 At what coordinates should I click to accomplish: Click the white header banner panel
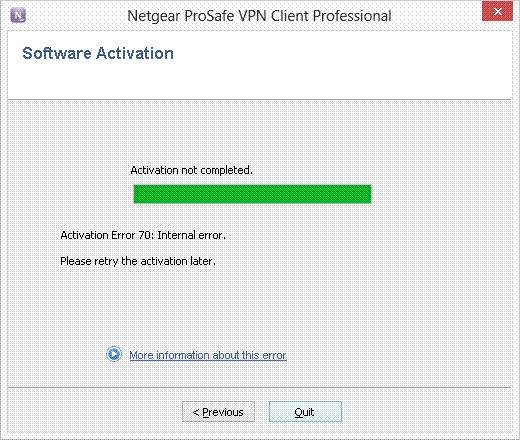259,65
